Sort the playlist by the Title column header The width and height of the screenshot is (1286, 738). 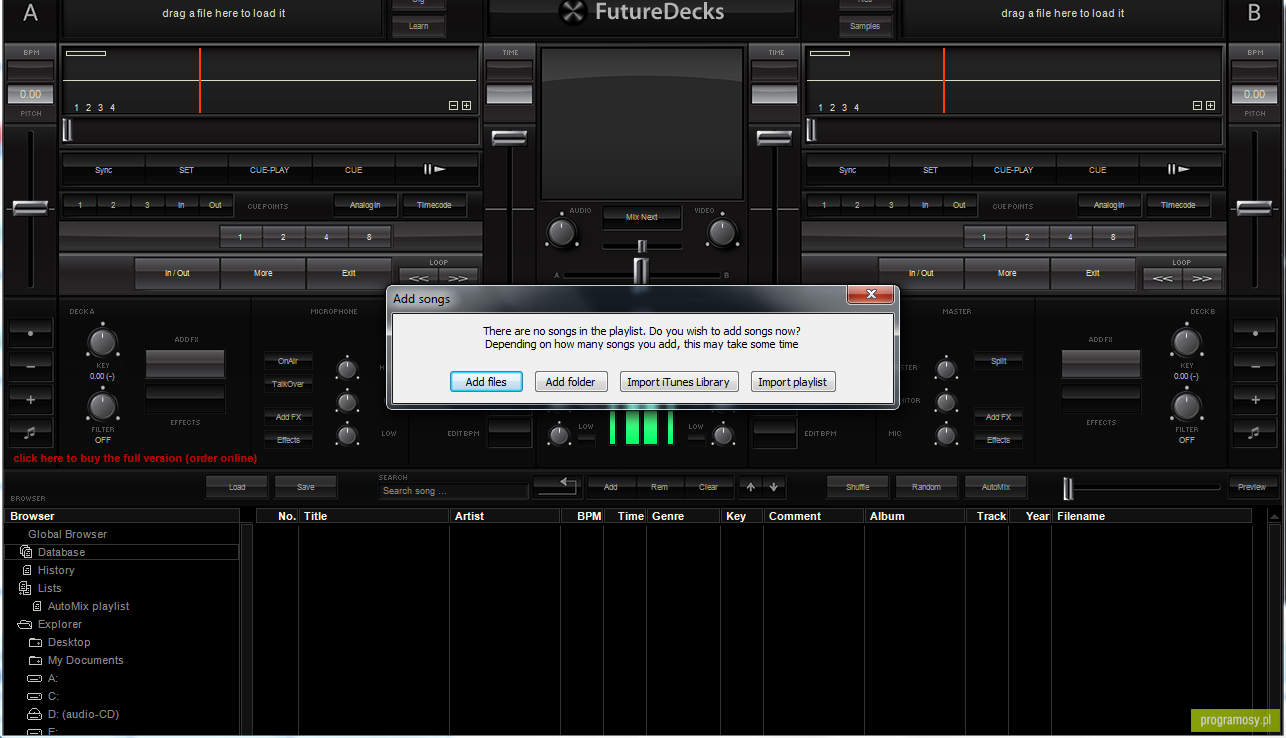374,516
